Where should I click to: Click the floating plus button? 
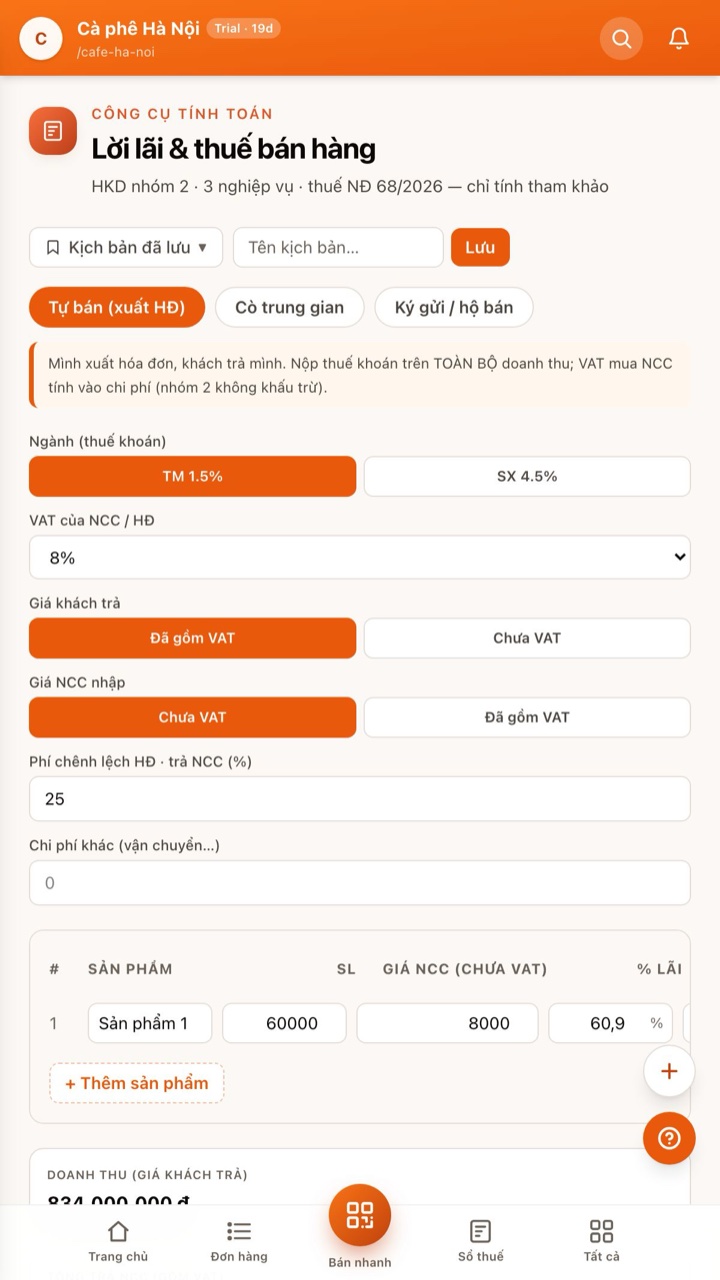669,1071
